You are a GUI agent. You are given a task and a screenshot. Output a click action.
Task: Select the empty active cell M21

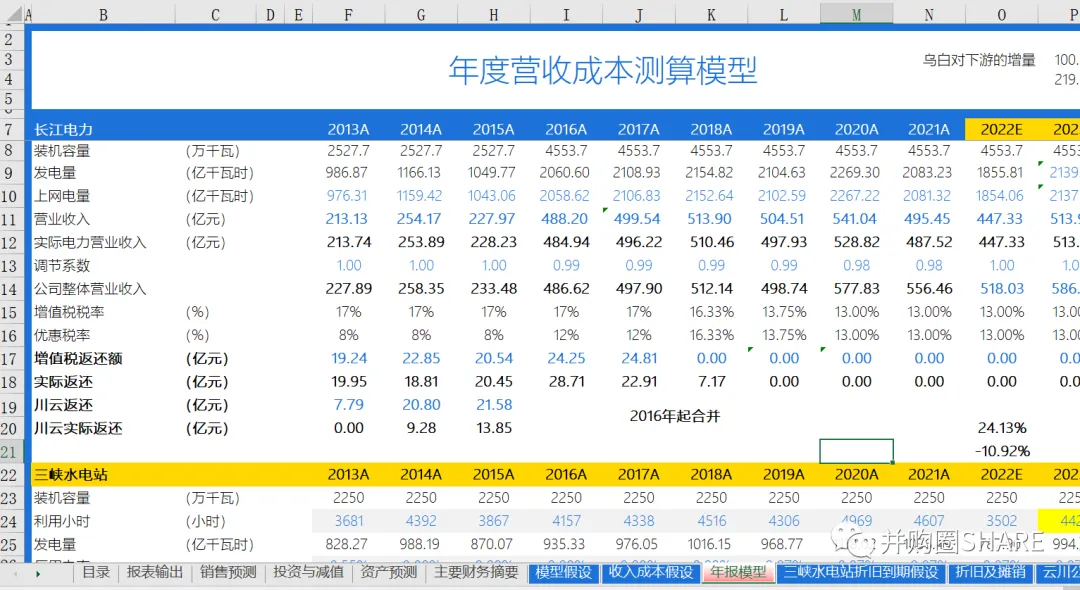tap(857, 452)
